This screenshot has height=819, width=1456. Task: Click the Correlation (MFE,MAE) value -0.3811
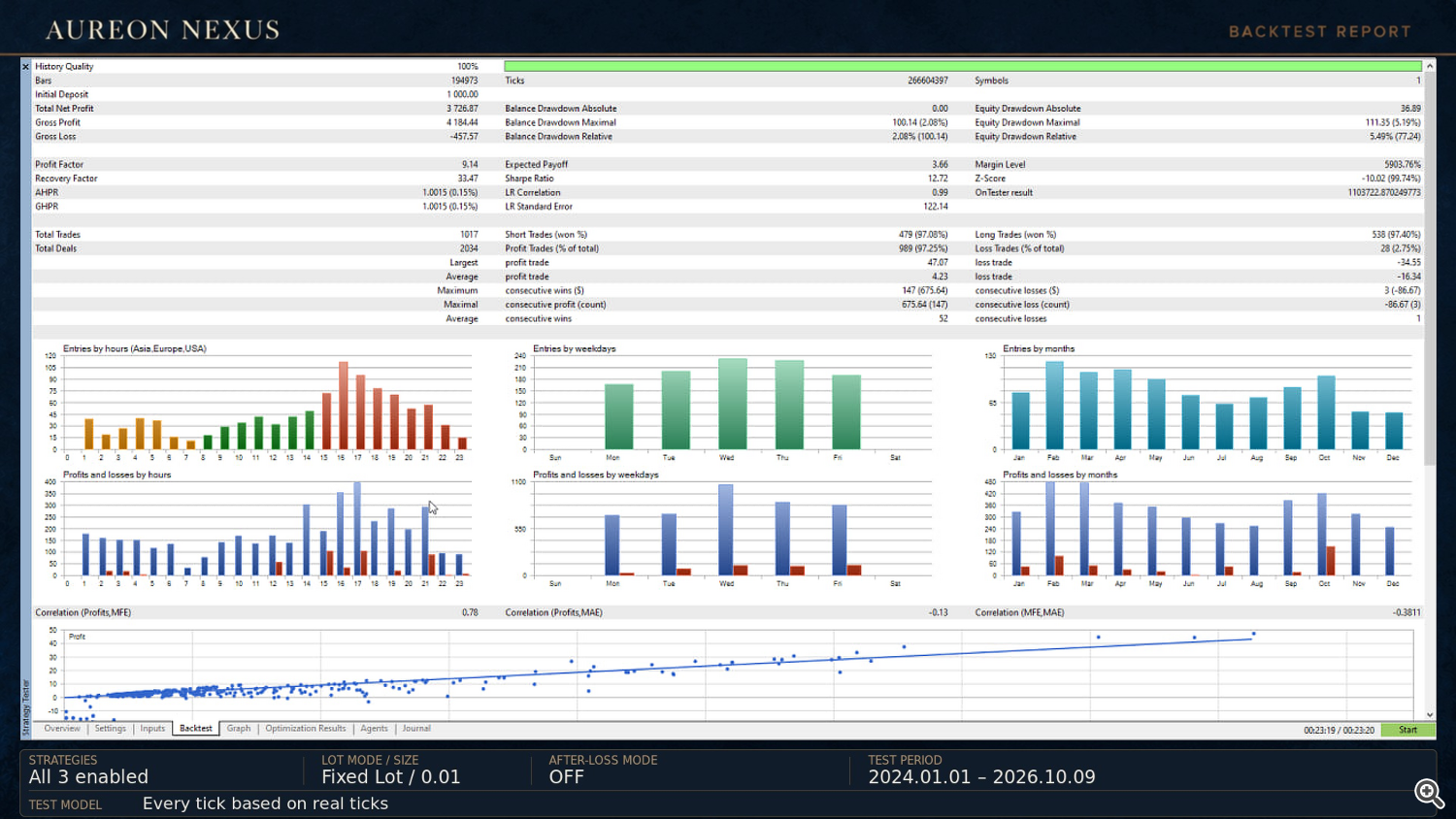click(1406, 613)
